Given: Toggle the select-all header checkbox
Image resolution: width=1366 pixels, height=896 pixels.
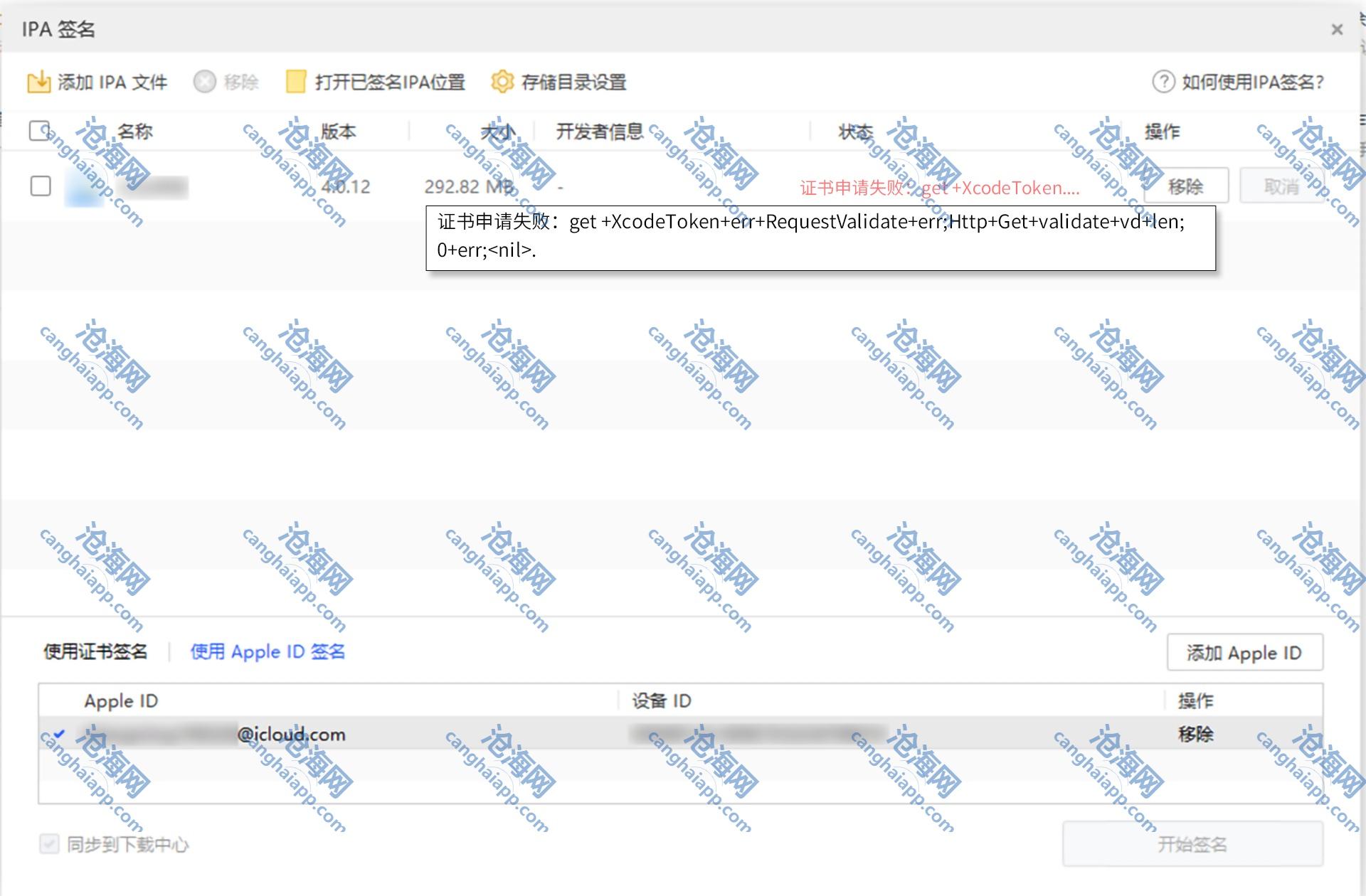Looking at the screenshot, I should tap(40, 131).
